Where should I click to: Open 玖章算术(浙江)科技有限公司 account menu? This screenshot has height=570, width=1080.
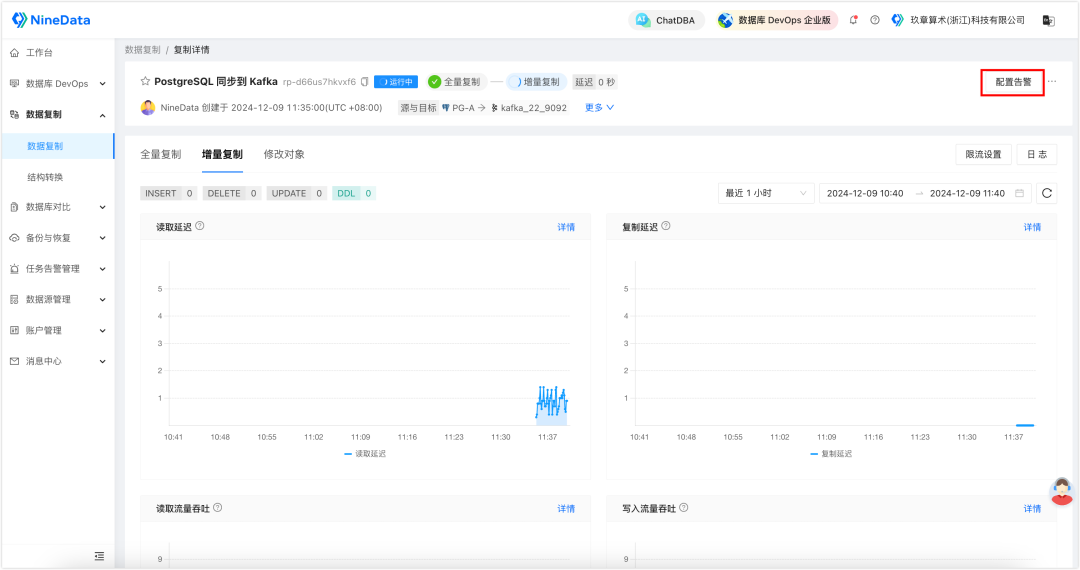(958, 20)
